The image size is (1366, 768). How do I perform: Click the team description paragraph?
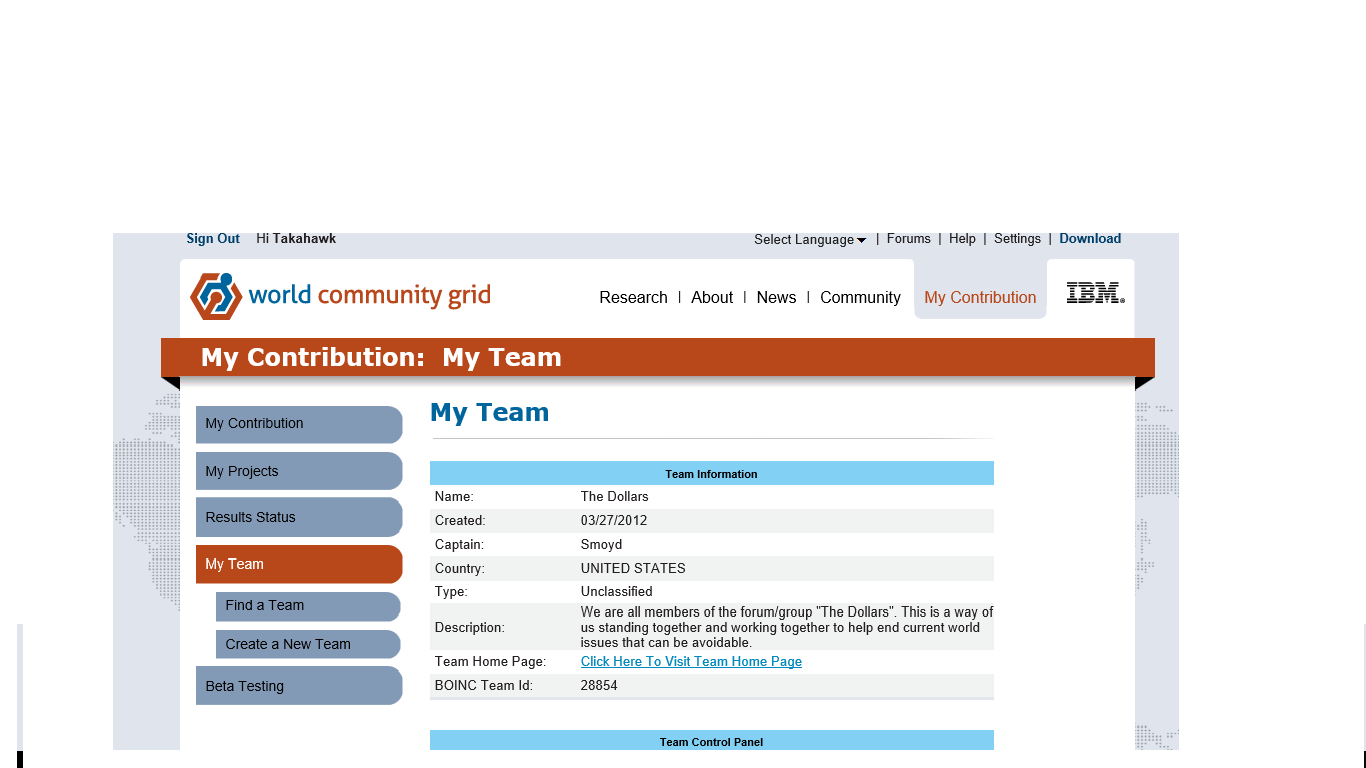pyautogui.click(x=787, y=627)
